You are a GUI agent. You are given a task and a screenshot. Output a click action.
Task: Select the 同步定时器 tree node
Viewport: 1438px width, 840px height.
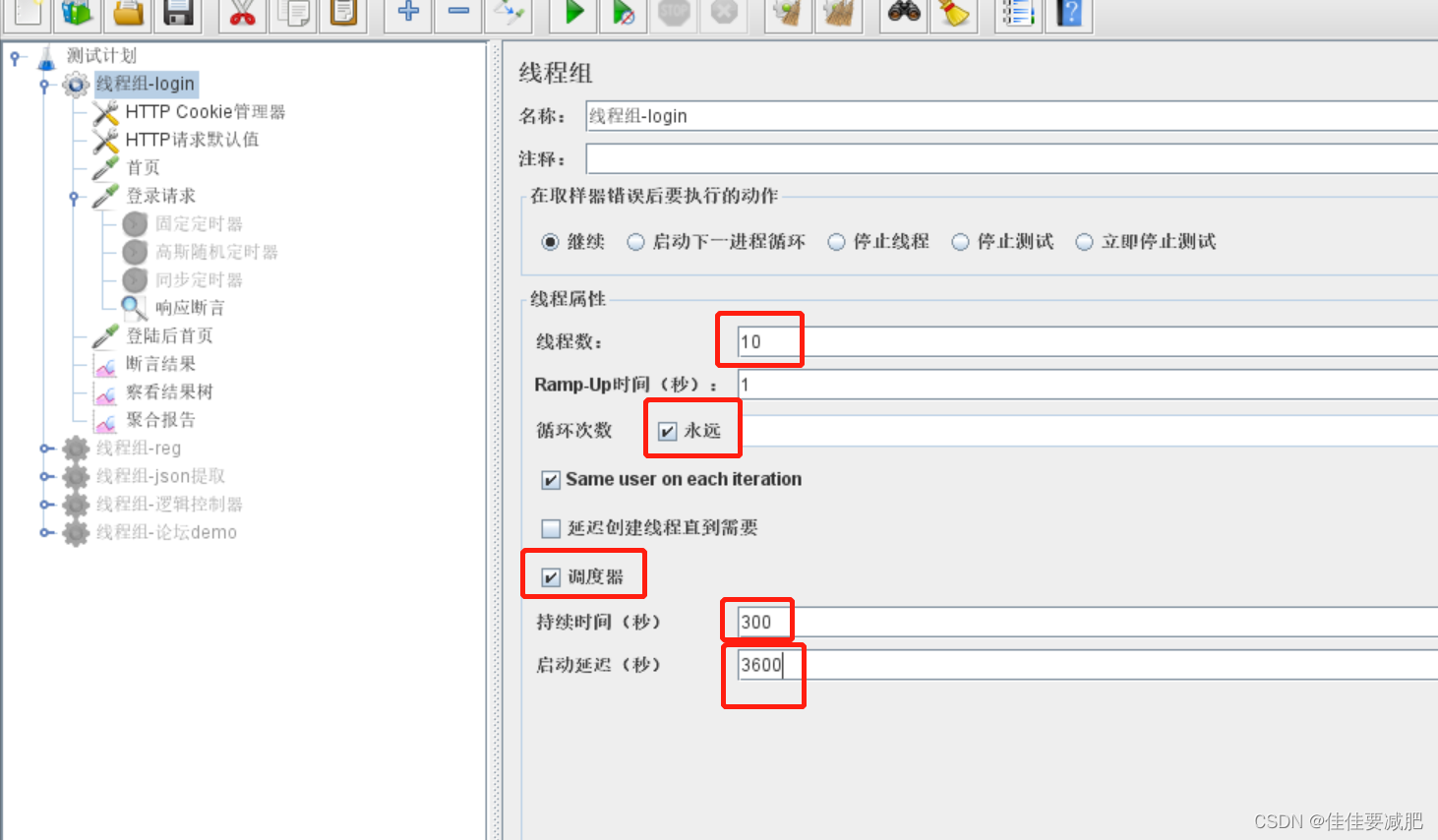tap(199, 280)
